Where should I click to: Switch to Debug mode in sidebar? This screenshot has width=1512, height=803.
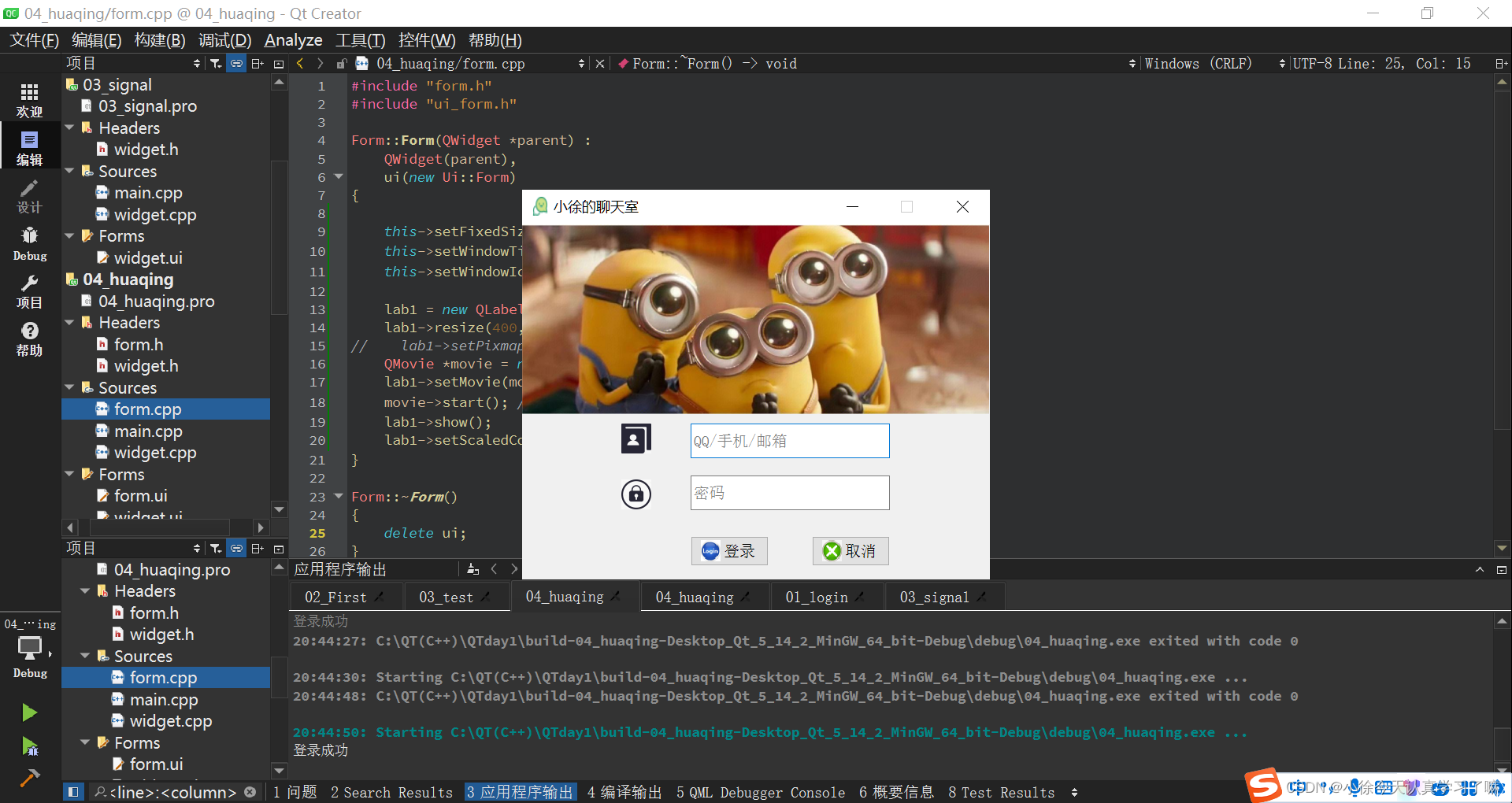[29, 244]
